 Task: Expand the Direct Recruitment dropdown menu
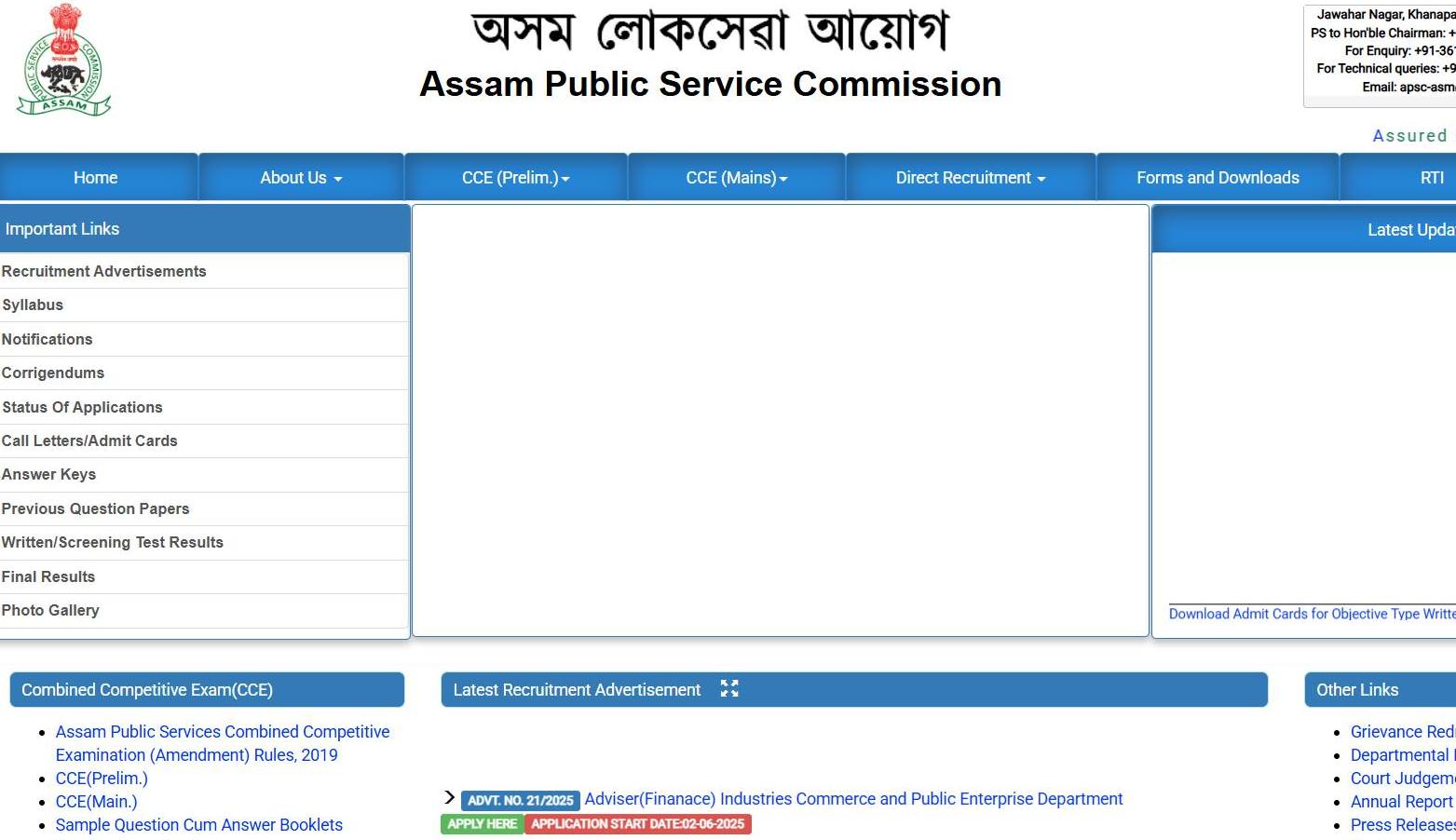(971, 177)
